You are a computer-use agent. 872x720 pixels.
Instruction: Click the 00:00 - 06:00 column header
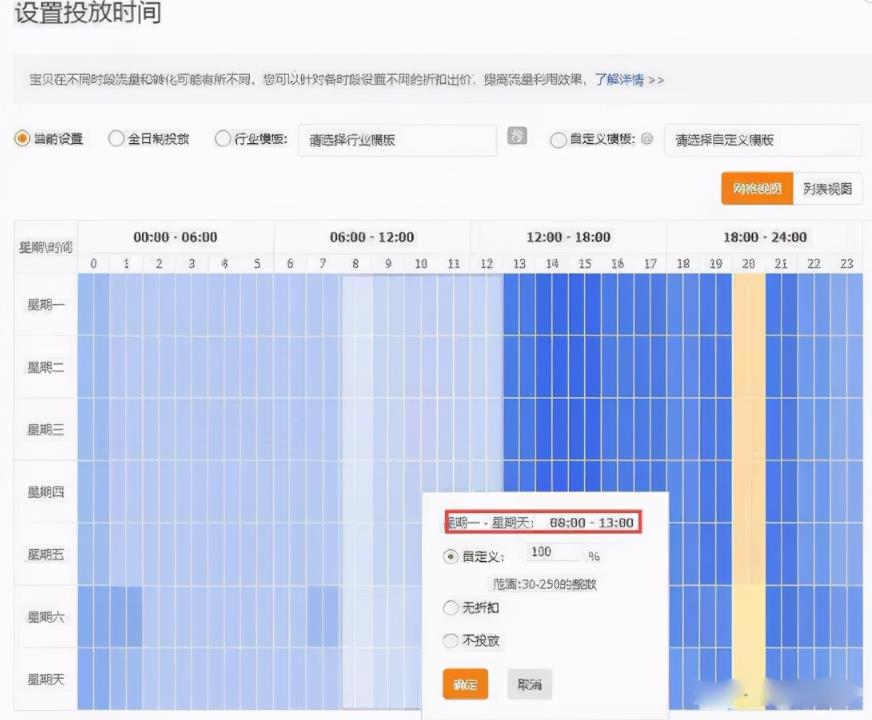(176, 237)
